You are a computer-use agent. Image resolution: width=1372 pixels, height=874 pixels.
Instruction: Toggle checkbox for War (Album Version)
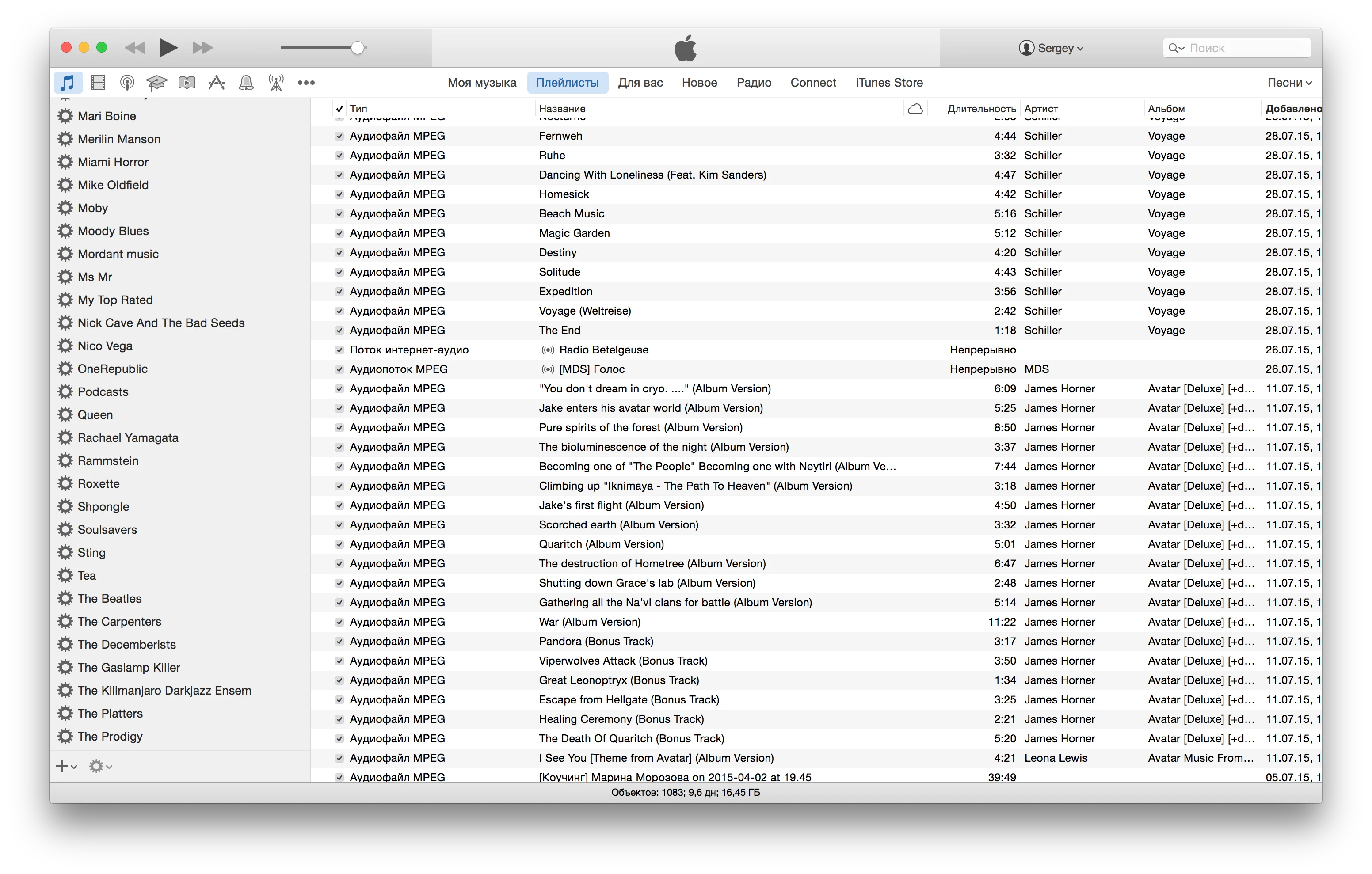click(x=339, y=622)
